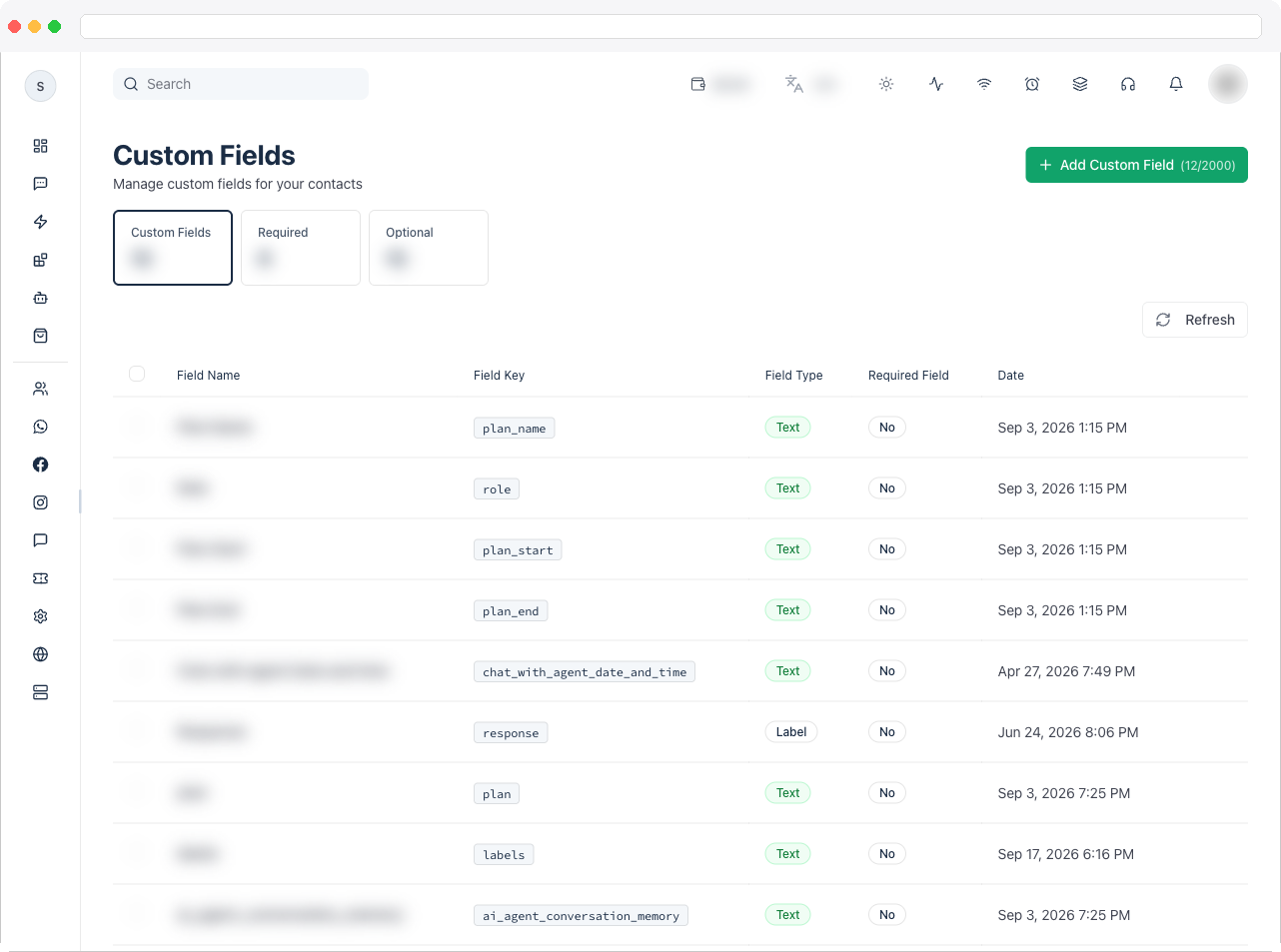Click the Field Key column header

[499, 376]
